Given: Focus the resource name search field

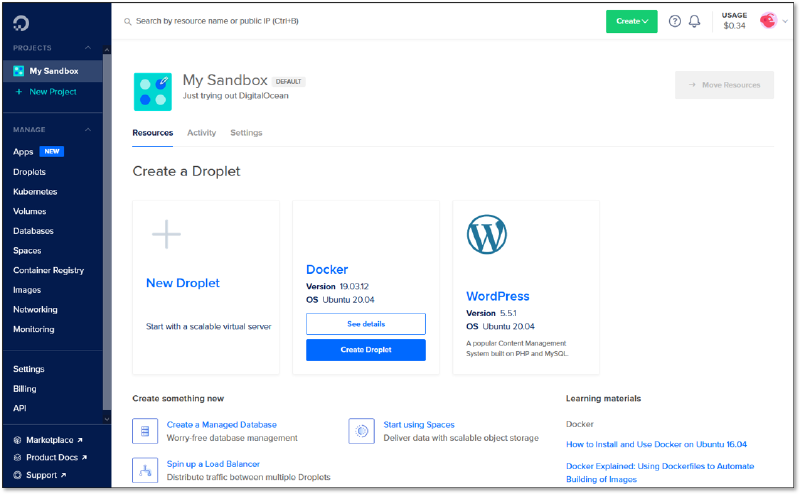Looking at the screenshot, I should pyautogui.click(x=300, y=21).
